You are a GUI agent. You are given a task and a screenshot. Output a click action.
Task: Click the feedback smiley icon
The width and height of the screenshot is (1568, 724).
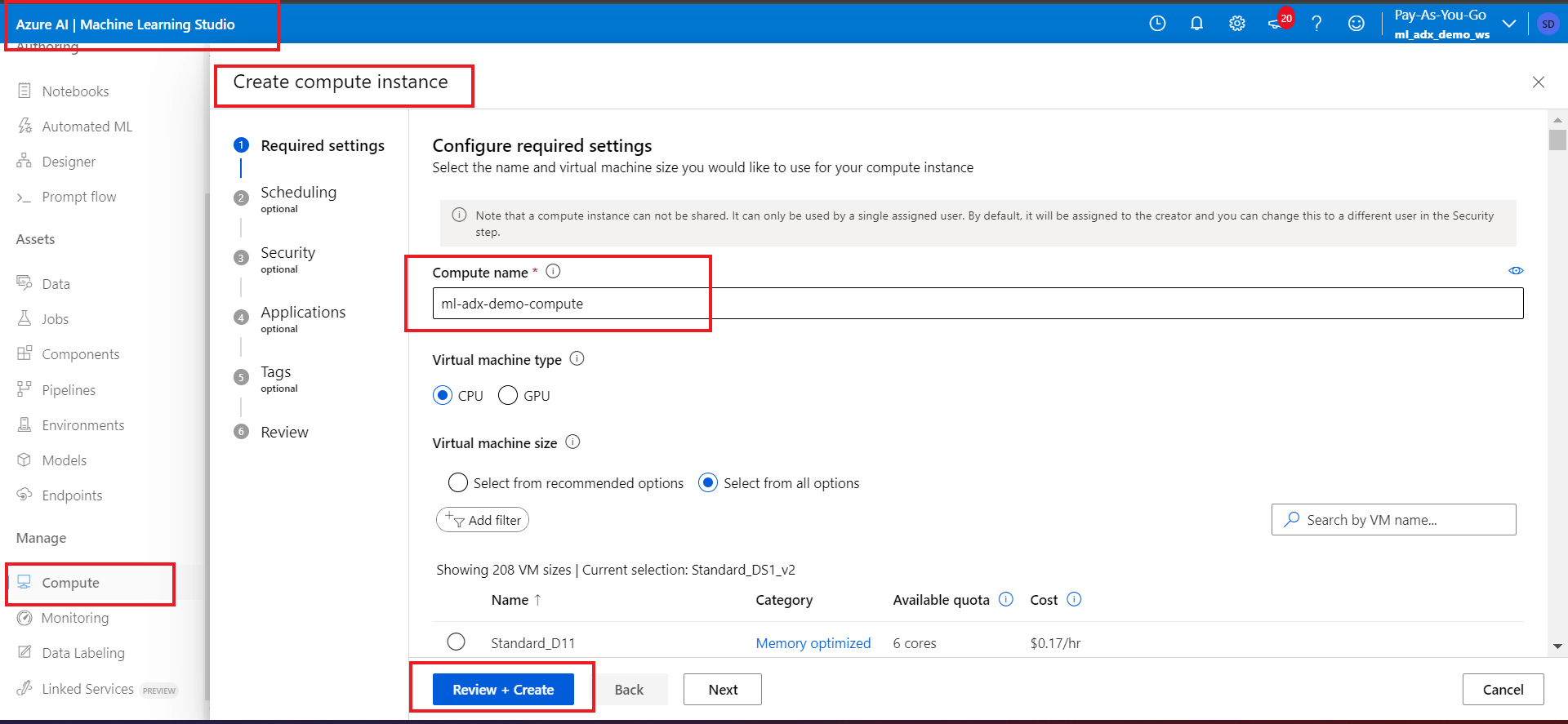pyautogui.click(x=1356, y=24)
